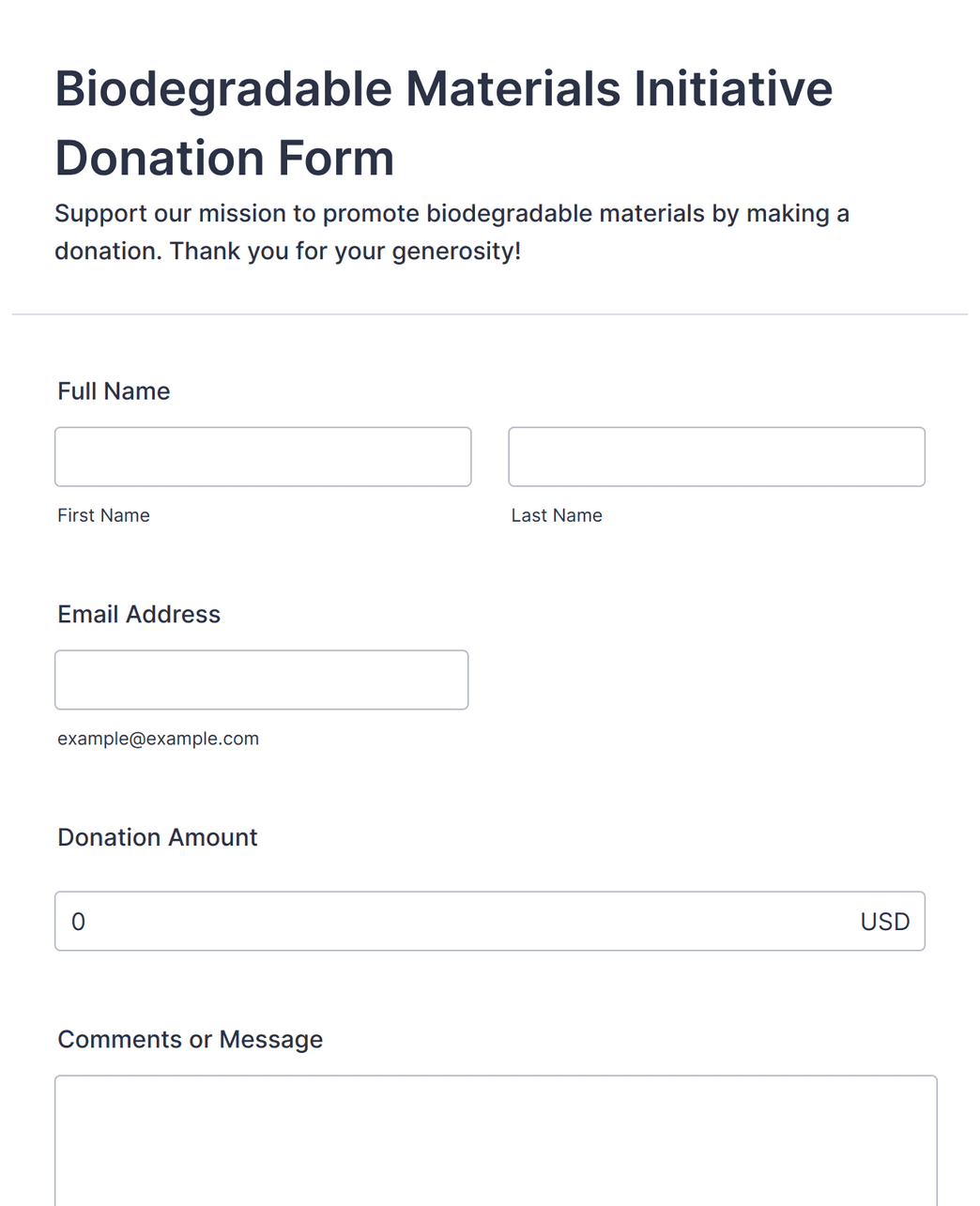This screenshot has width=980, height=1206.
Task: Select the Last Name input box
Action: 717,457
